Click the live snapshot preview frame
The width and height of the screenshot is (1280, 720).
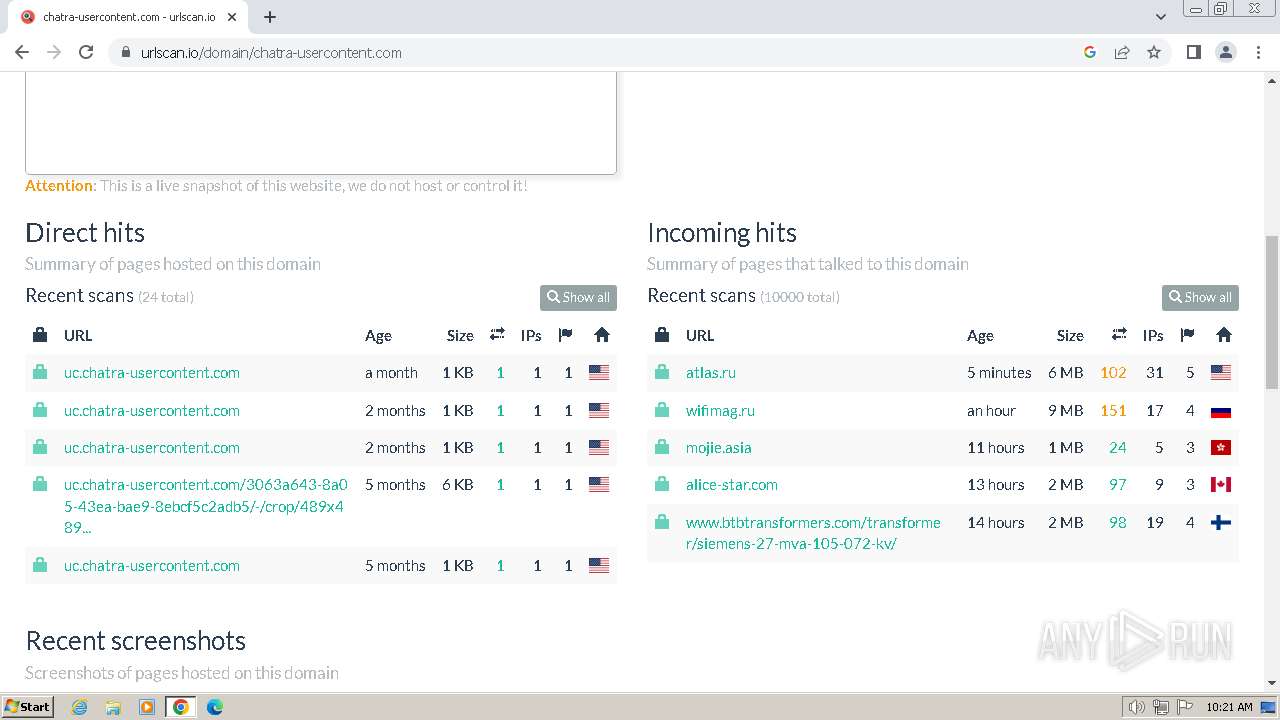(321, 122)
